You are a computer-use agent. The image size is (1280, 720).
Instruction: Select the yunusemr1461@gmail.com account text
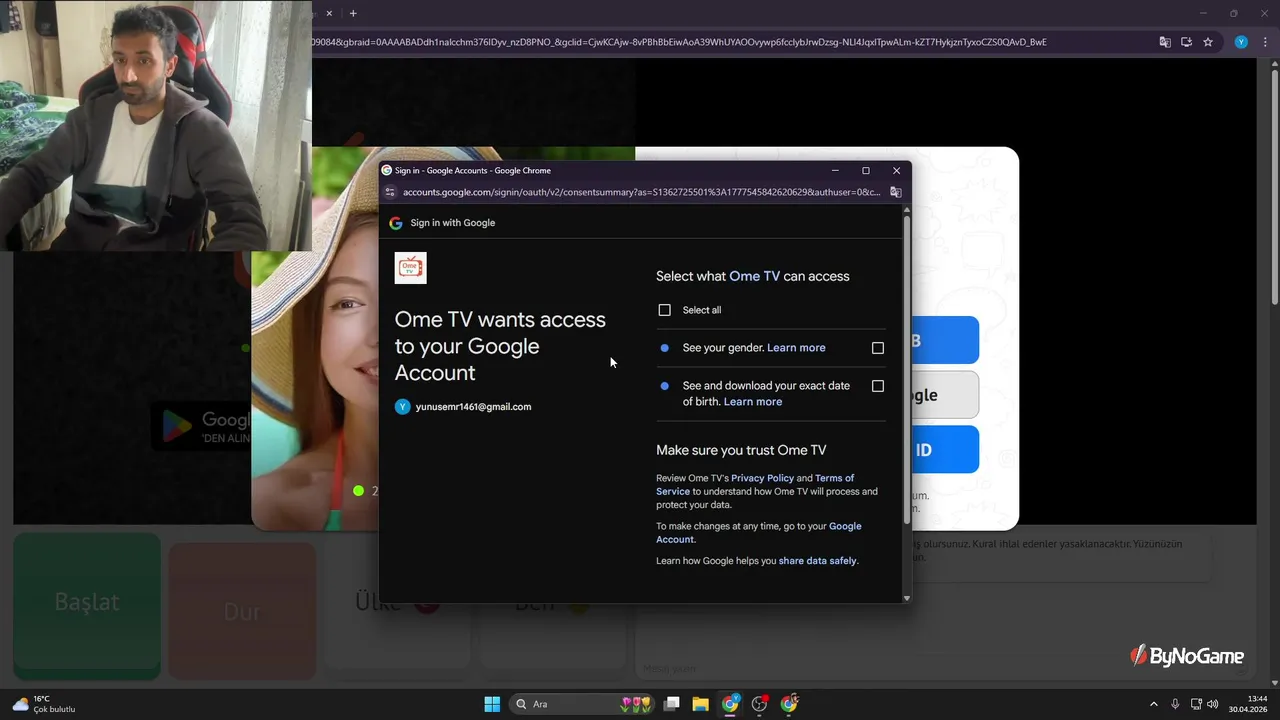click(x=473, y=407)
